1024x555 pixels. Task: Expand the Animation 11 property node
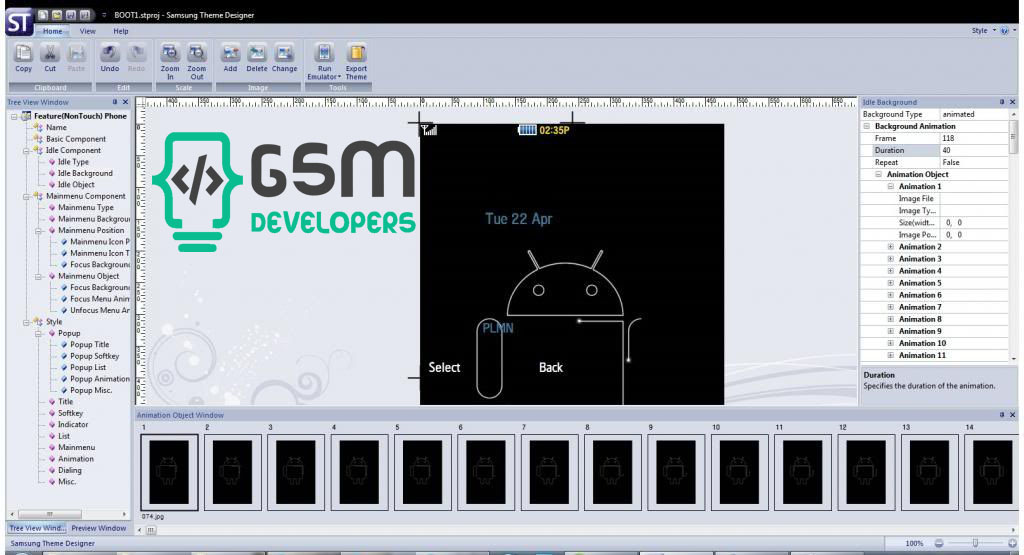[890, 355]
